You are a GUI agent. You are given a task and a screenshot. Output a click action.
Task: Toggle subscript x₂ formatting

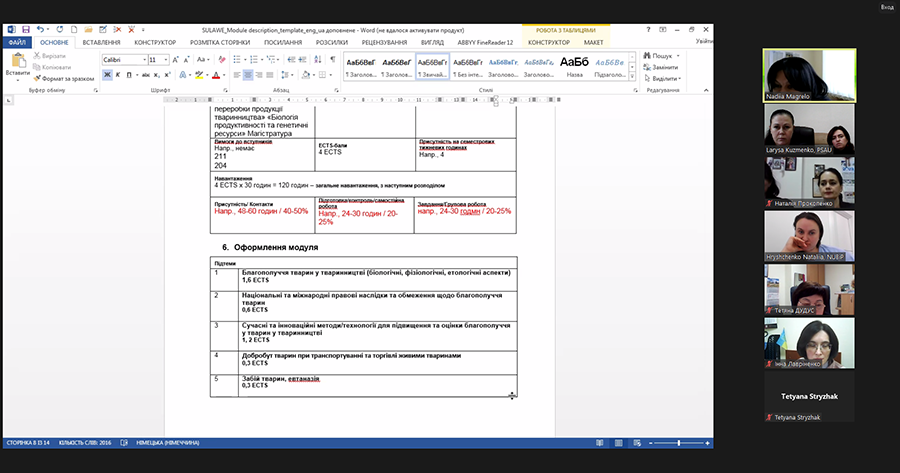[156, 75]
